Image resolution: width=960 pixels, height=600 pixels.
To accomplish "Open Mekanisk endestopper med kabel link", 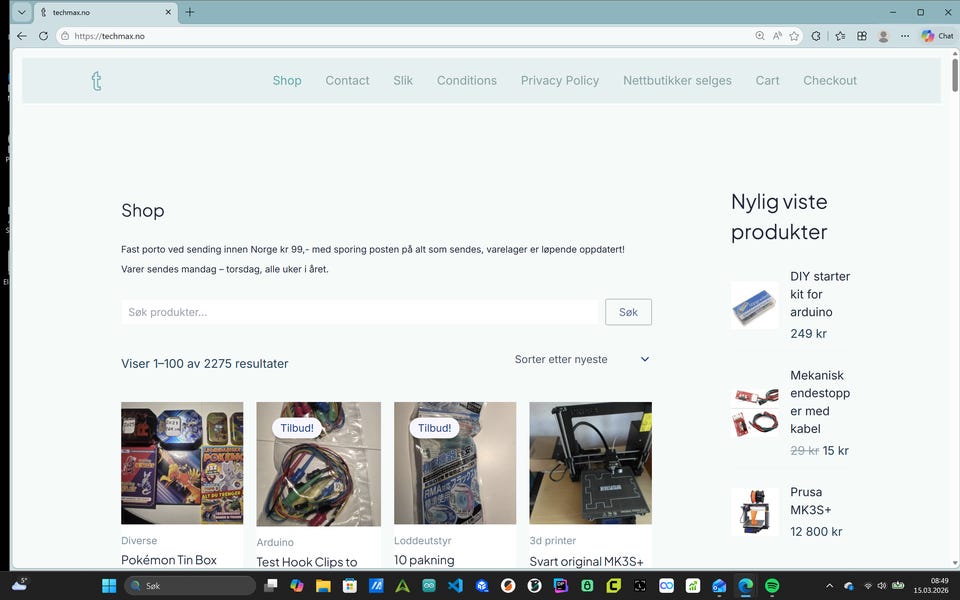I will point(820,402).
